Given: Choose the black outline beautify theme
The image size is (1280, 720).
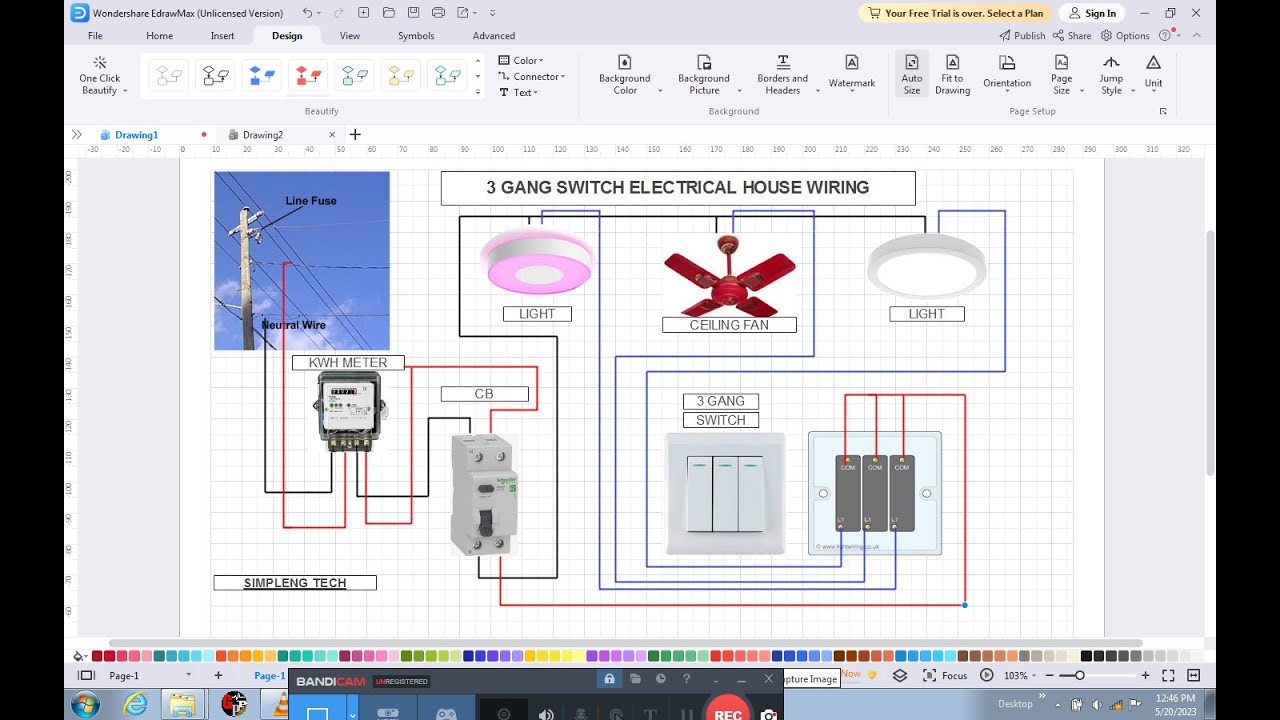Looking at the screenshot, I should pyautogui.click(x=216, y=75).
